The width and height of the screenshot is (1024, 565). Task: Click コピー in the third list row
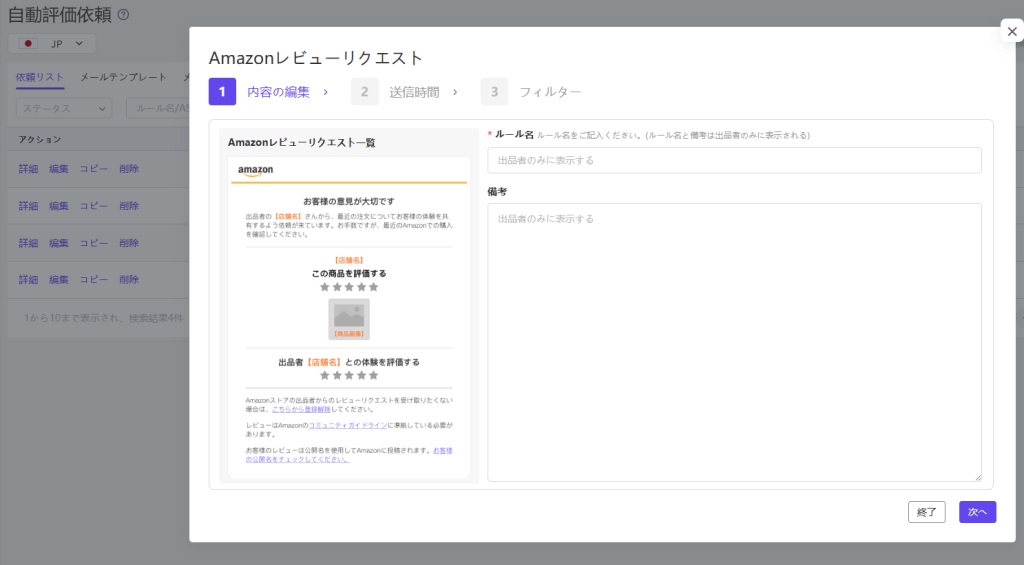94,243
